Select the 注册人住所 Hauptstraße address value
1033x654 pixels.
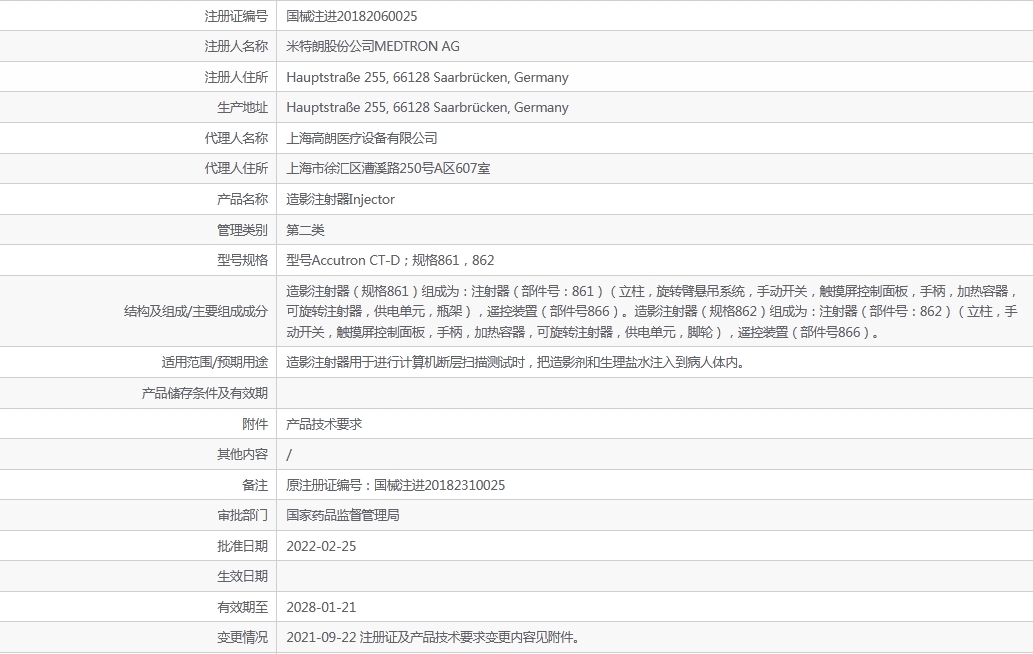(428, 77)
